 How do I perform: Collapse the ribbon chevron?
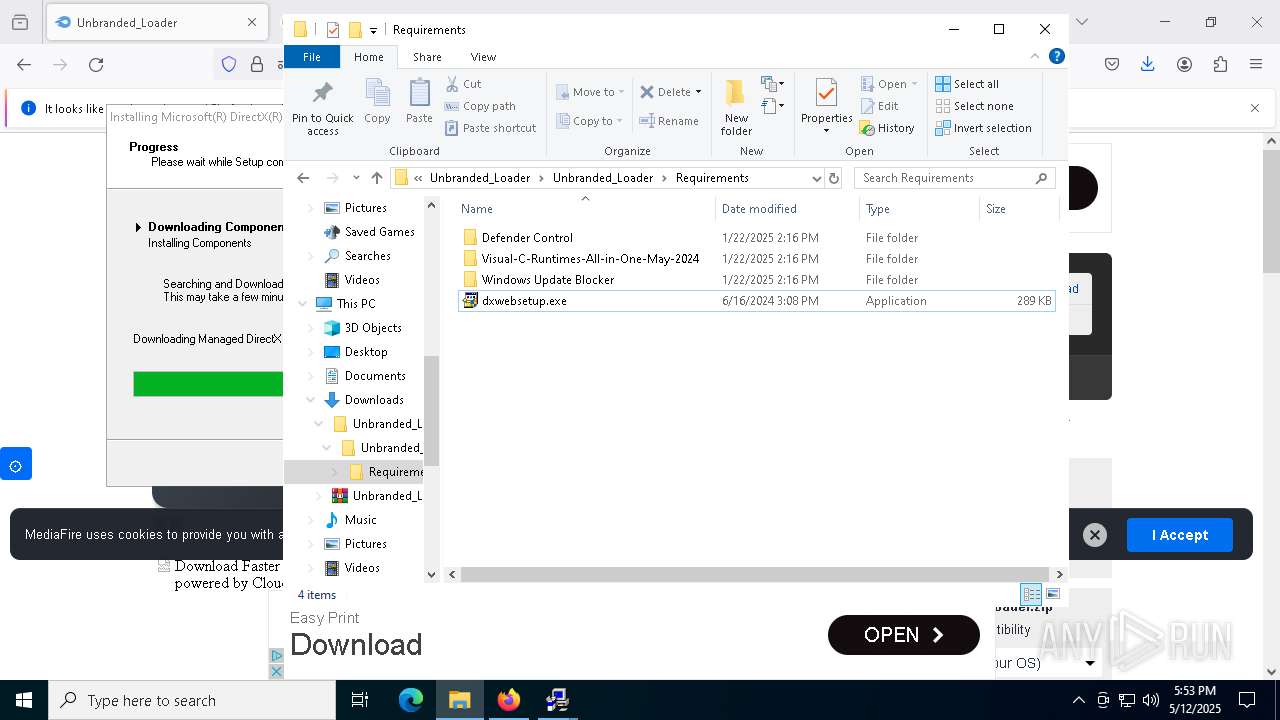(1035, 57)
